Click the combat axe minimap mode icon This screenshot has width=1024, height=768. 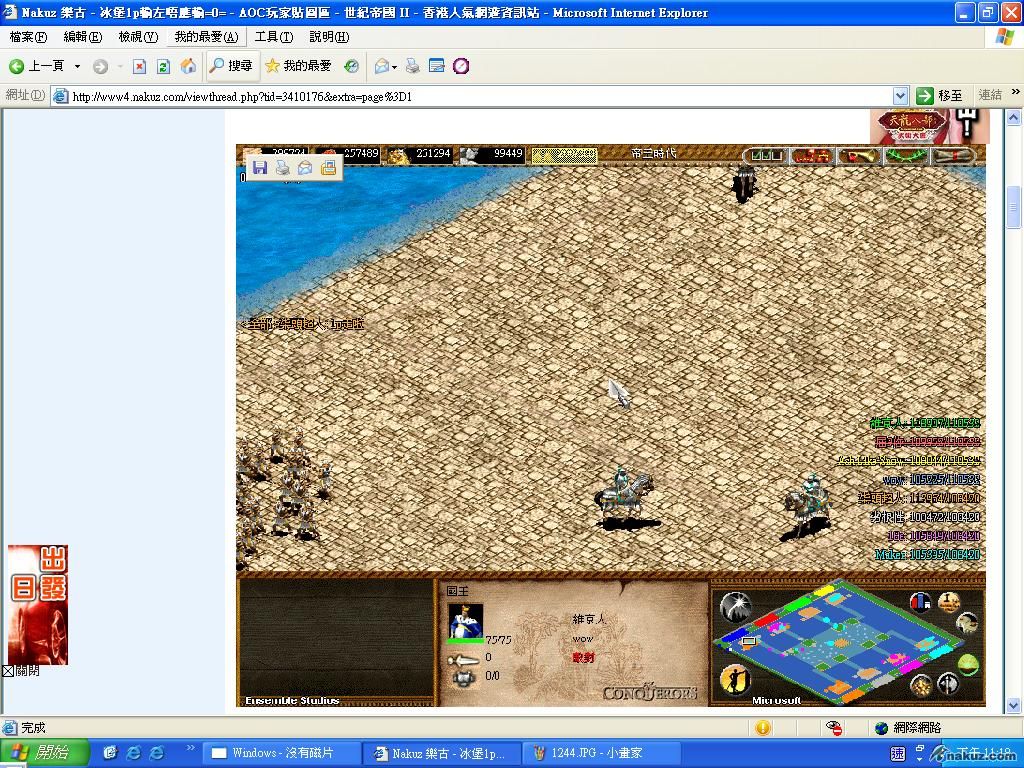pyautogui.click(x=948, y=684)
